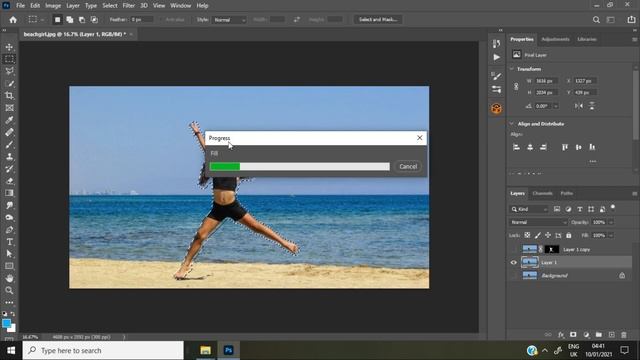The image size is (640, 360).
Task: Toggle visibility of Layer 1
Action: coord(513,262)
